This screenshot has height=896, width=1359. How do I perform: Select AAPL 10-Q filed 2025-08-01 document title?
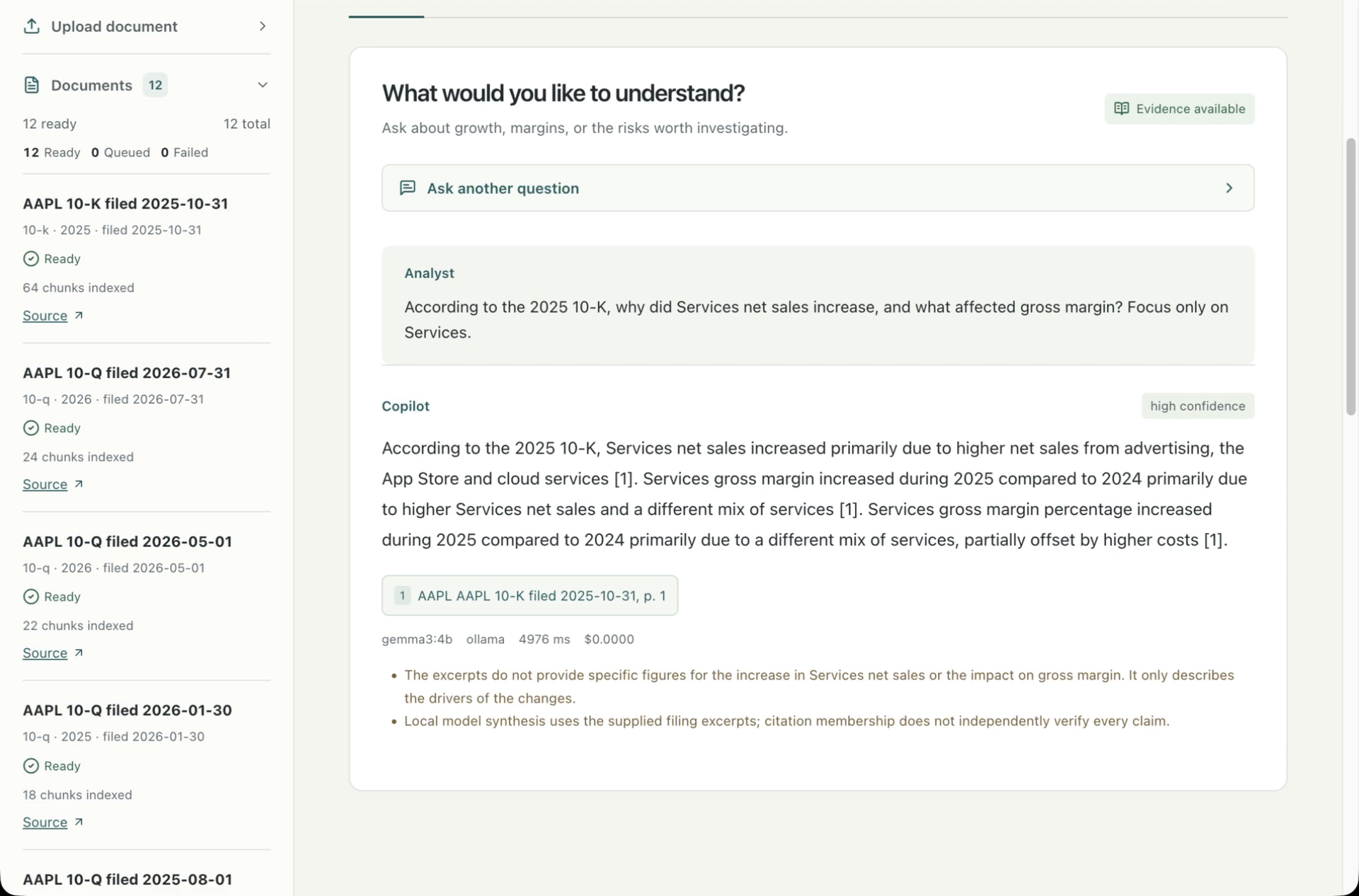click(127, 879)
